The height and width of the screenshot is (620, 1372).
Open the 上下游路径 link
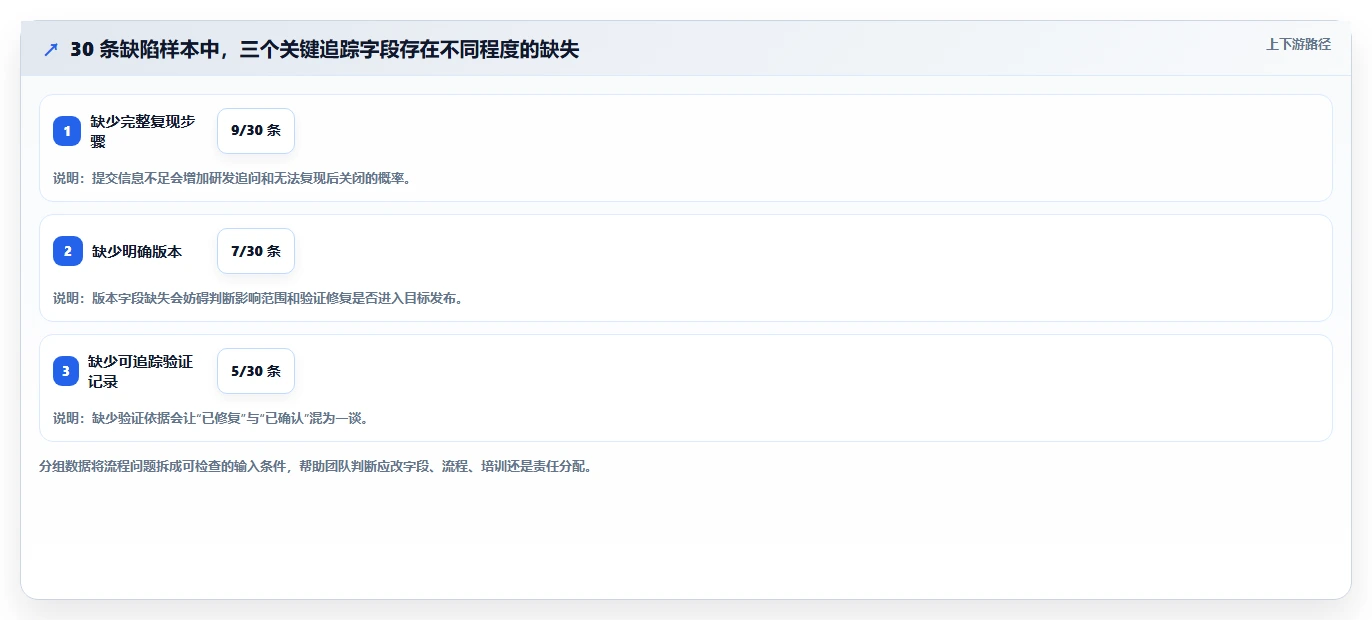pos(1298,44)
